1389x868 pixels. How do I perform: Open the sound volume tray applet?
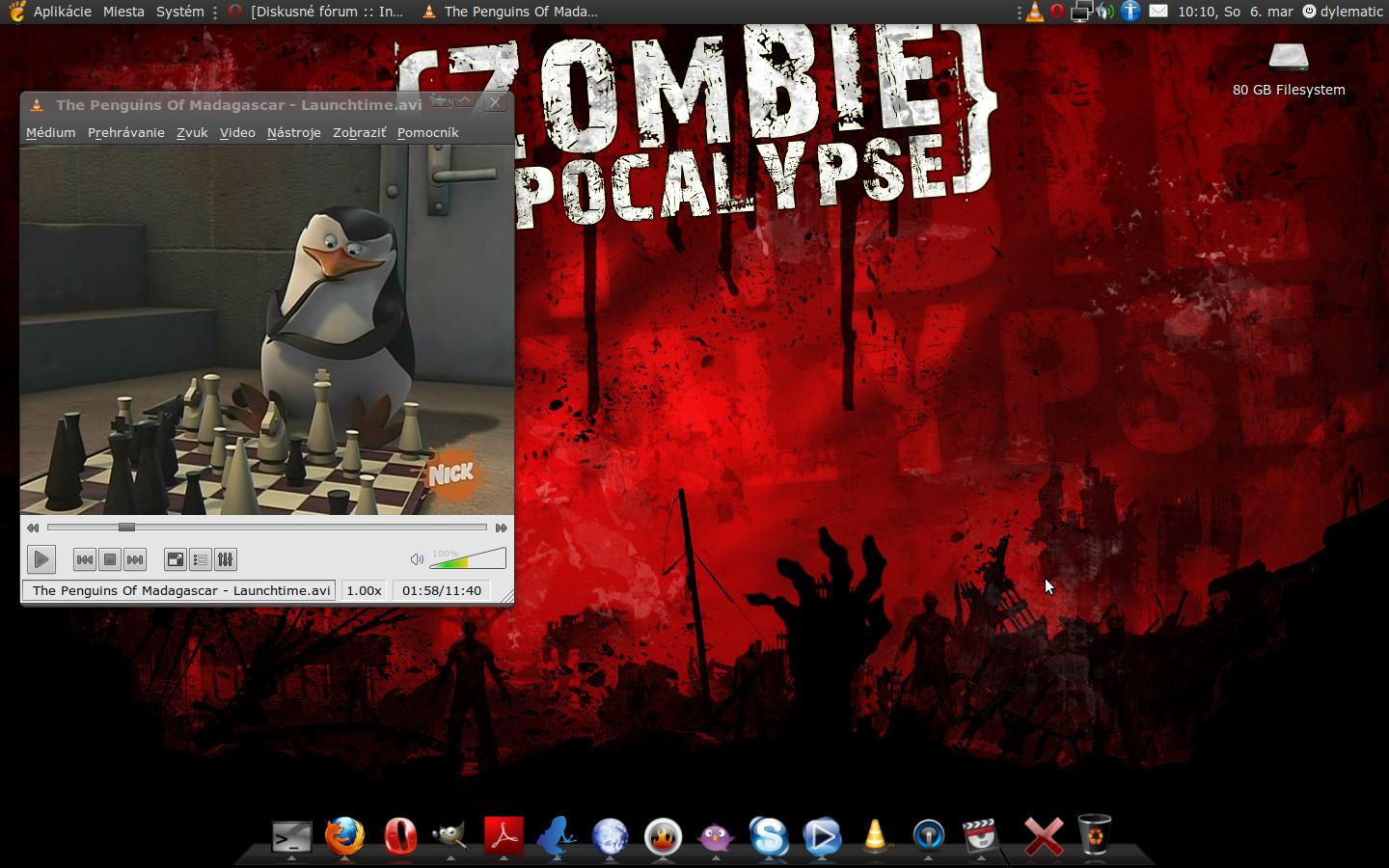pos(1105,12)
